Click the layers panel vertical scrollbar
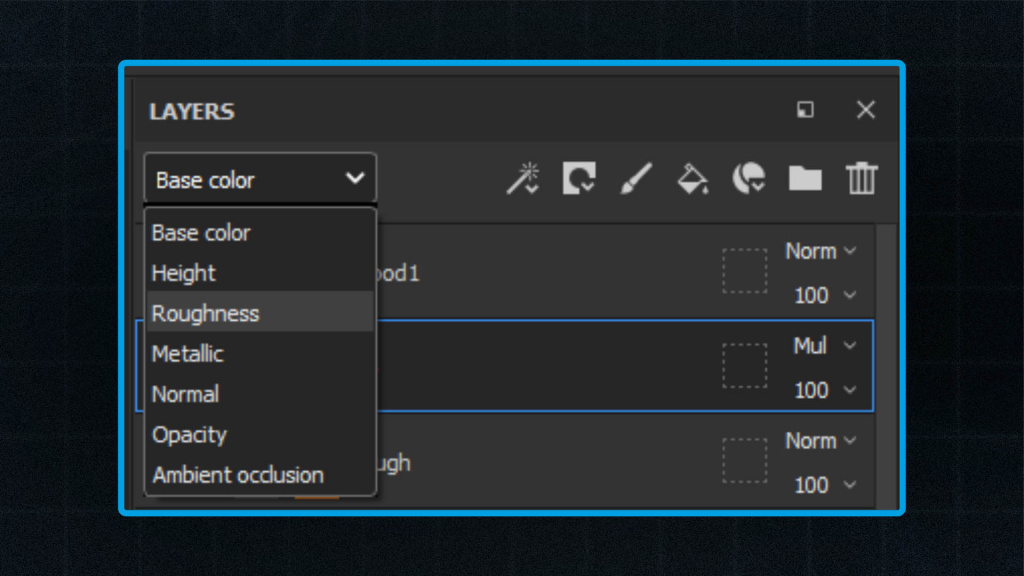This screenshot has height=576, width=1024. [886, 366]
